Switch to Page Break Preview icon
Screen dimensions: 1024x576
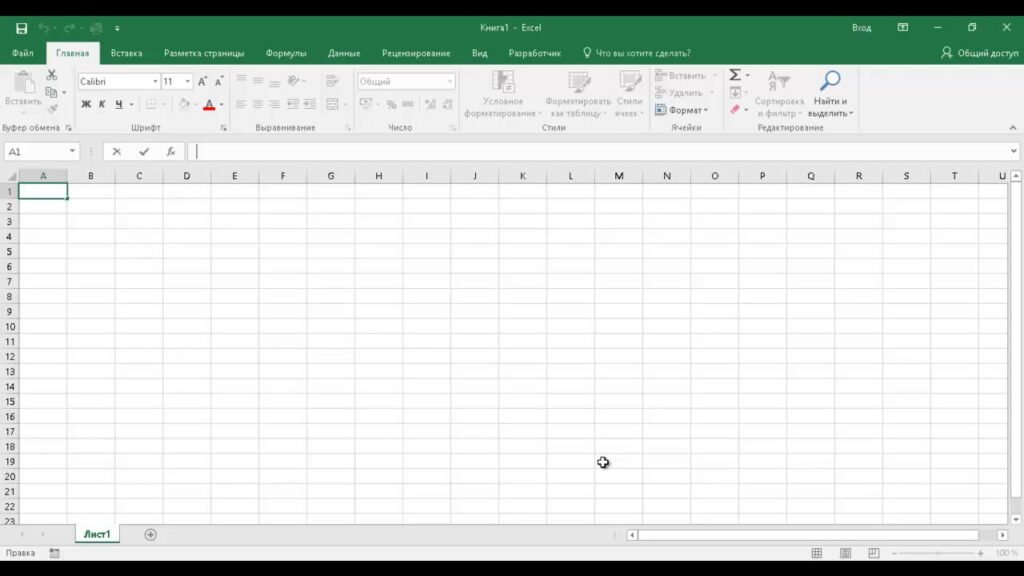[874, 553]
